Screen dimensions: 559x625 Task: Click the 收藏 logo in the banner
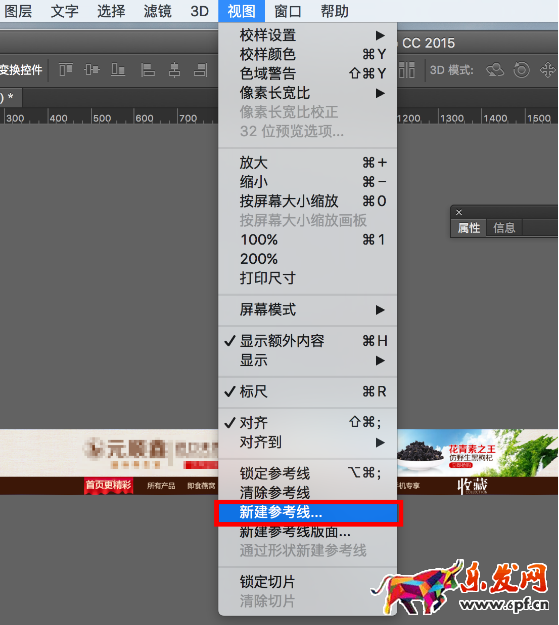[472, 486]
